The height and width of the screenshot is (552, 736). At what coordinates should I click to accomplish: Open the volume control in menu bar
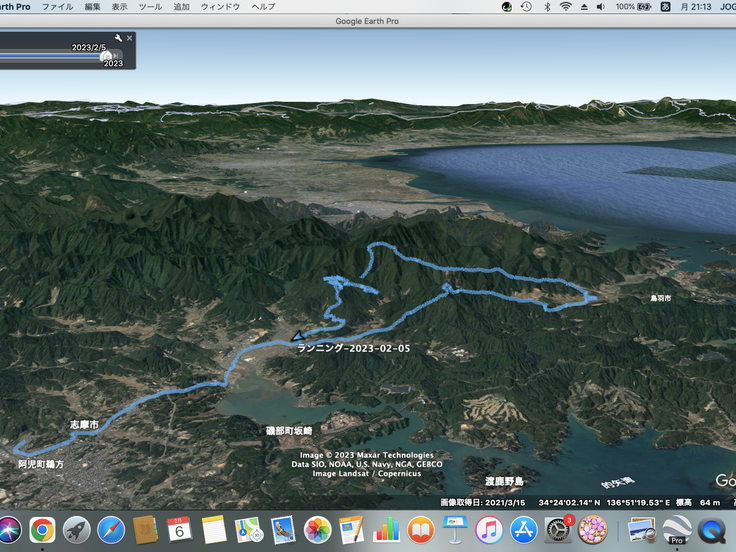point(600,6)
